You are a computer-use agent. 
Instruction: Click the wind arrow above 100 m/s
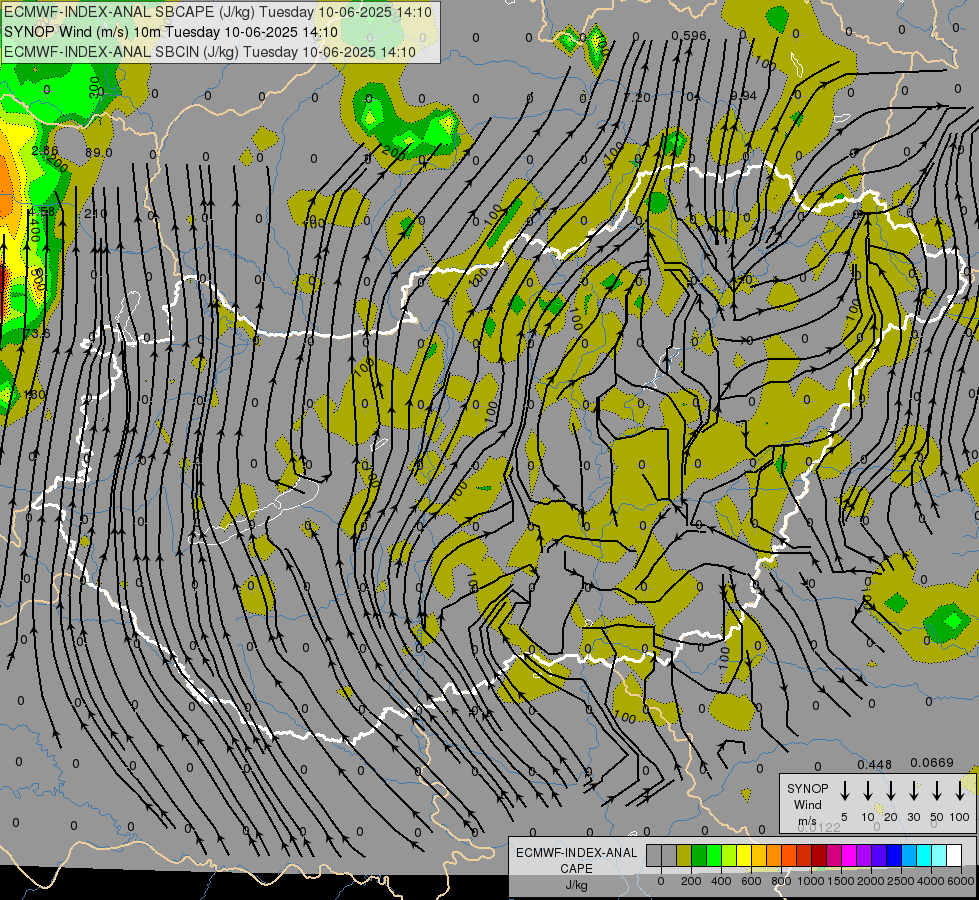[960, 791]
